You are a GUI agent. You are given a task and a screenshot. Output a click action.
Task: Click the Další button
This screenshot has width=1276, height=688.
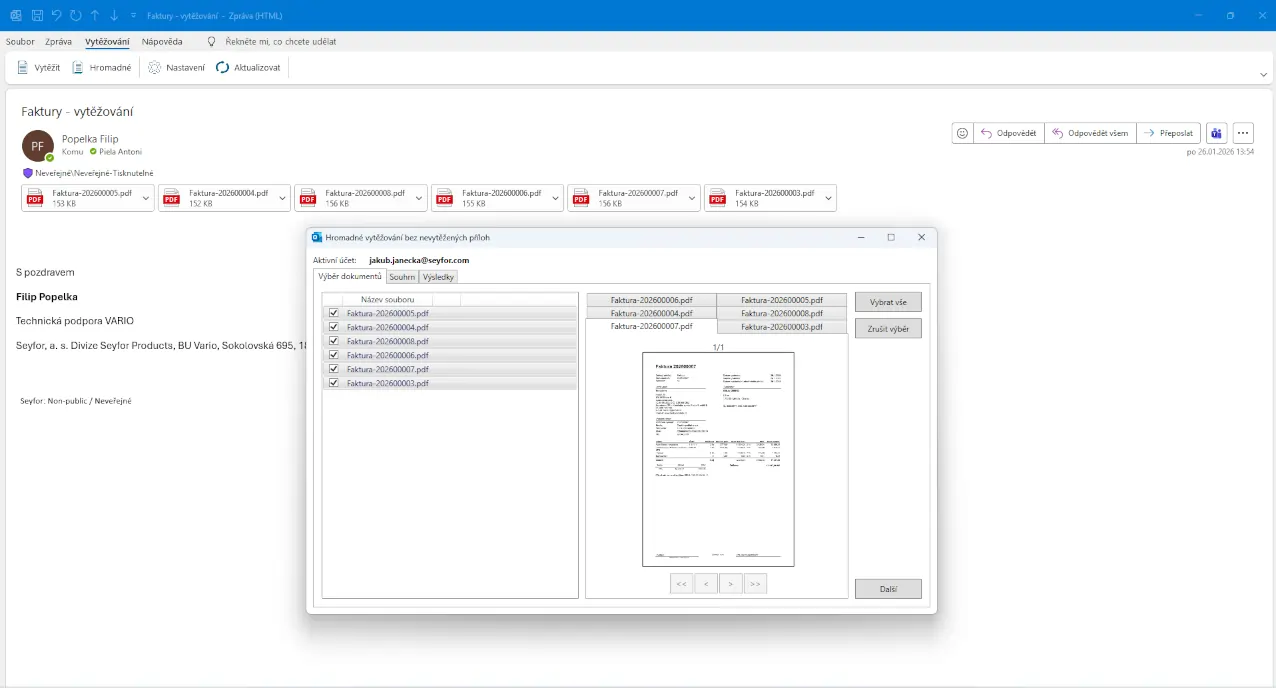point(888,589)
